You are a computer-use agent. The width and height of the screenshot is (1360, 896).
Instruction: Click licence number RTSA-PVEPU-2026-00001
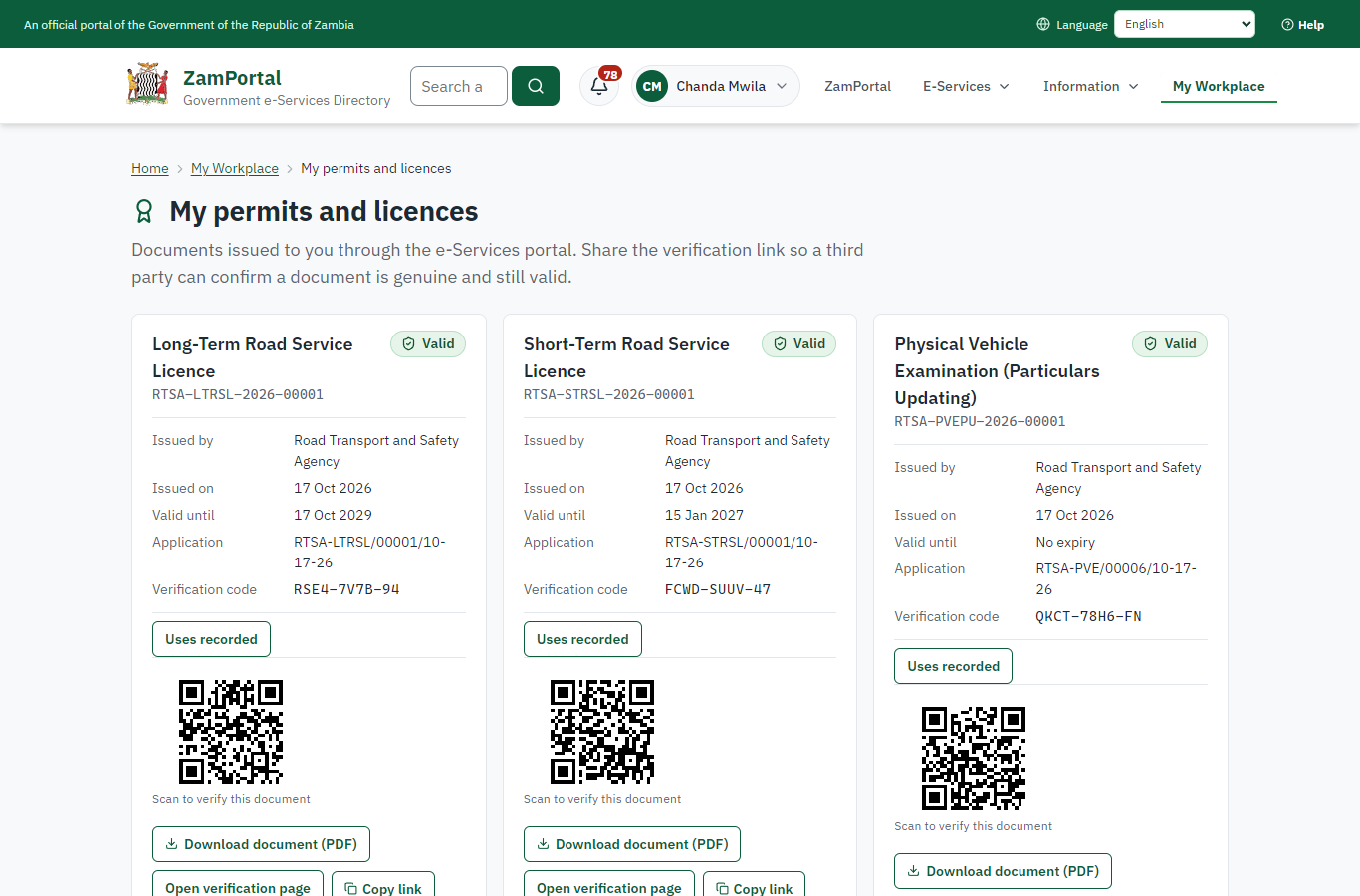coord(980,421)
